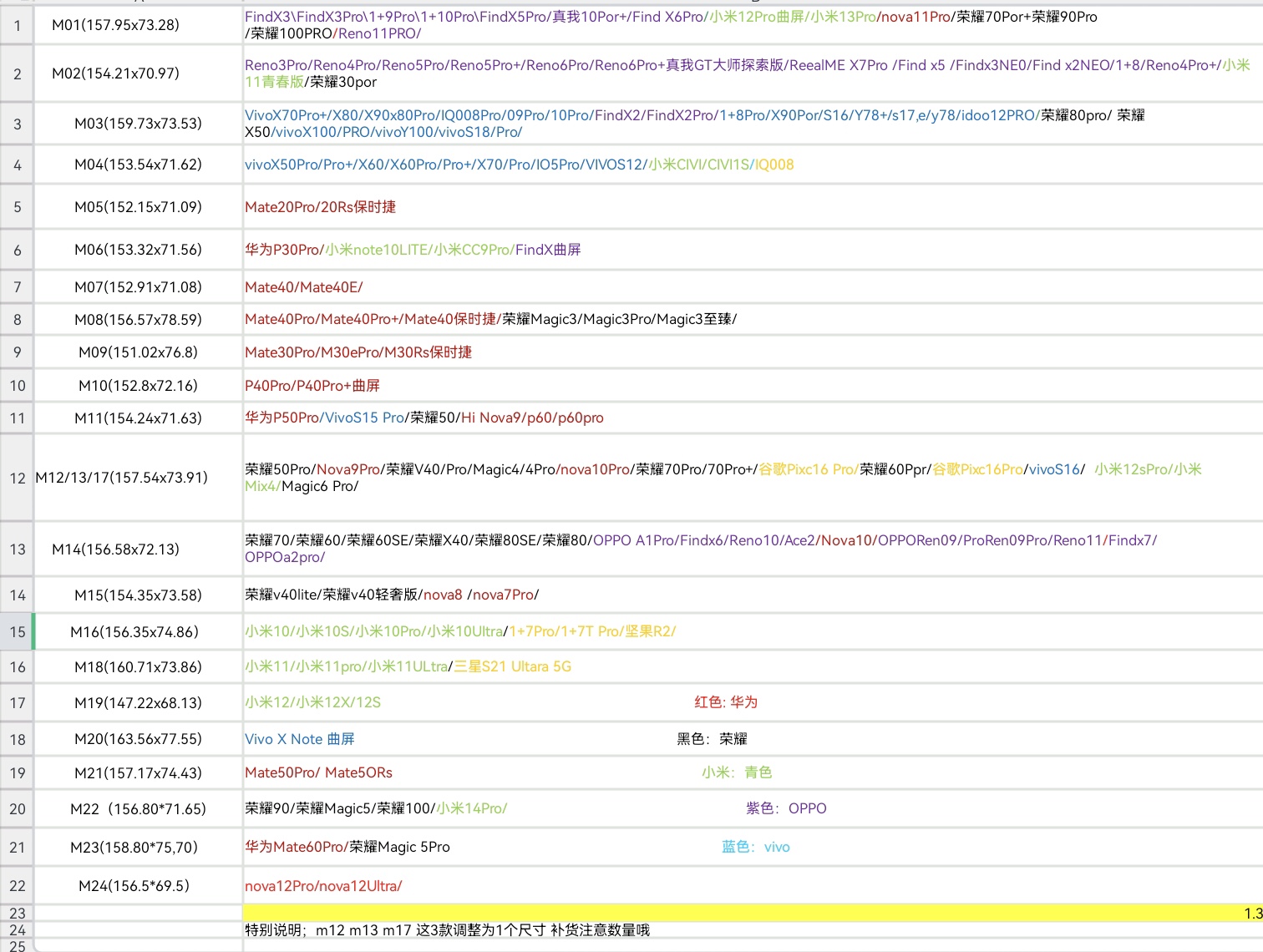The height and width of the screenshot is (952, 1263).
Task: Click cell M04(153.54x71.62)
Action: 138,165
